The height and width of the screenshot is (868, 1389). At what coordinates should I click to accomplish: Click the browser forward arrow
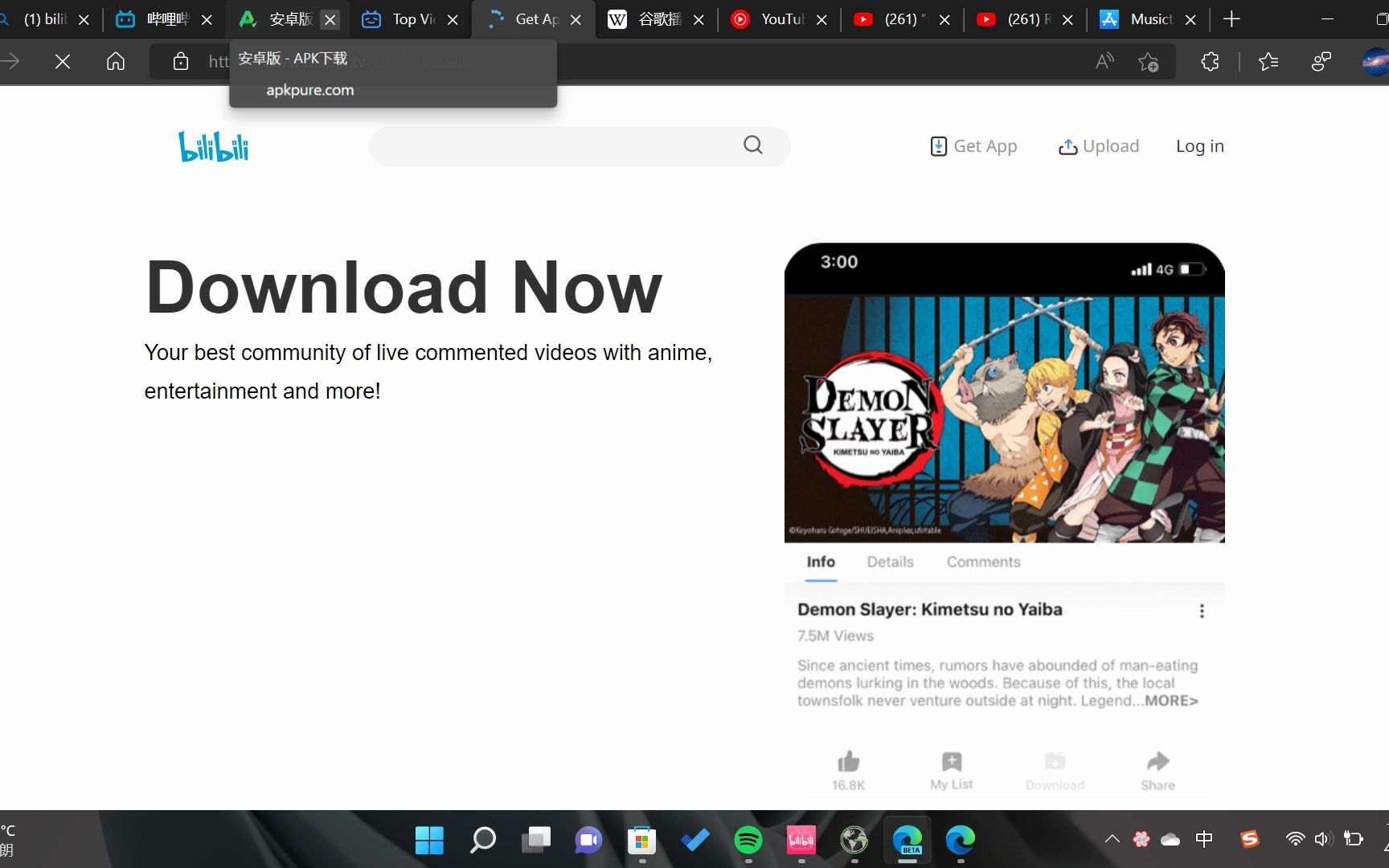click(x=11, y=61)
